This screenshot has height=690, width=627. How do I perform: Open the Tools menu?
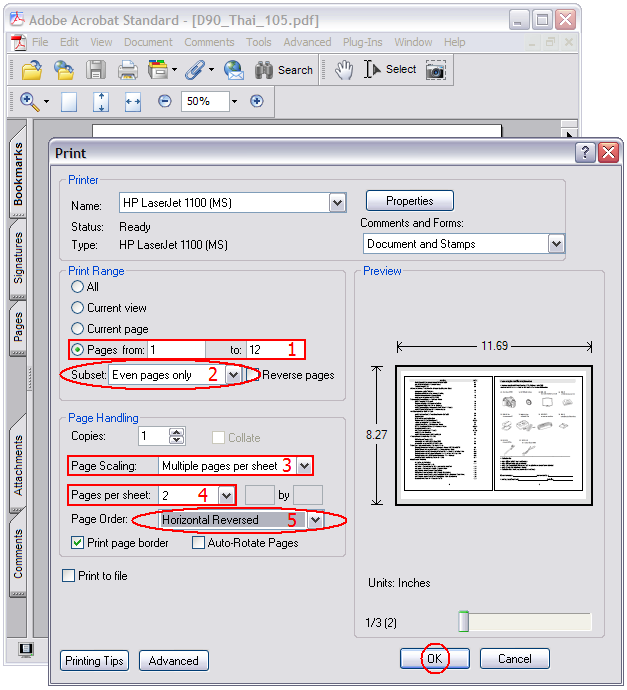(258, 42)
